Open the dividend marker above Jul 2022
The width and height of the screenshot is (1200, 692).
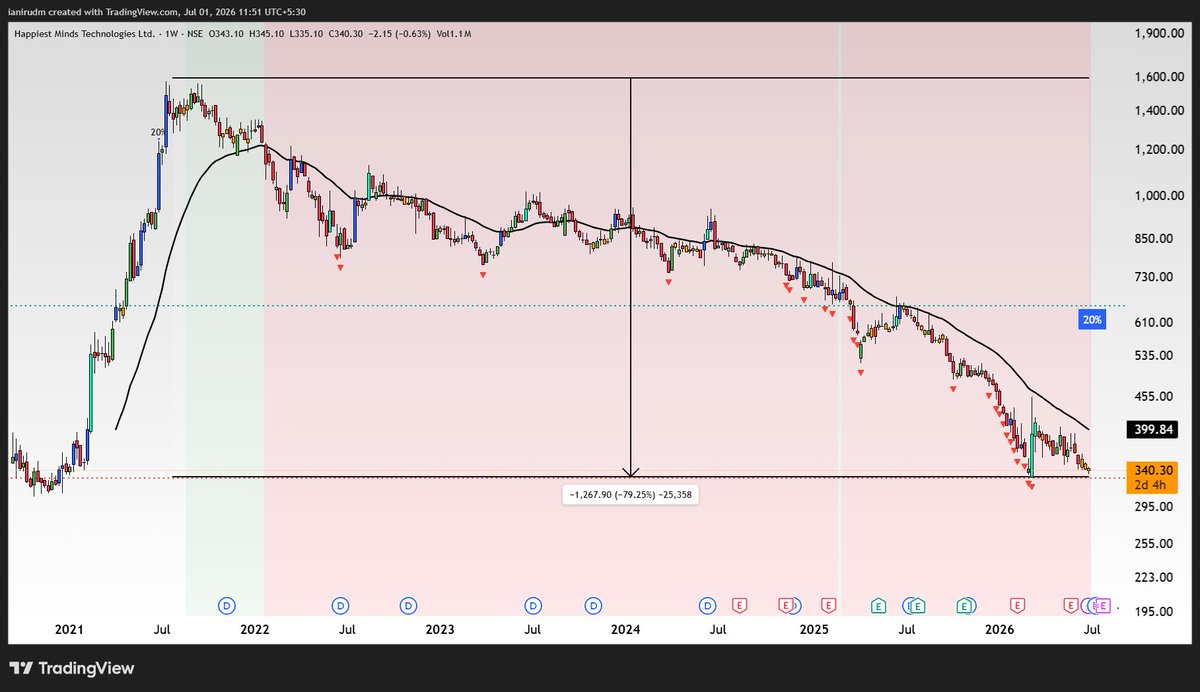click(341, 605)
